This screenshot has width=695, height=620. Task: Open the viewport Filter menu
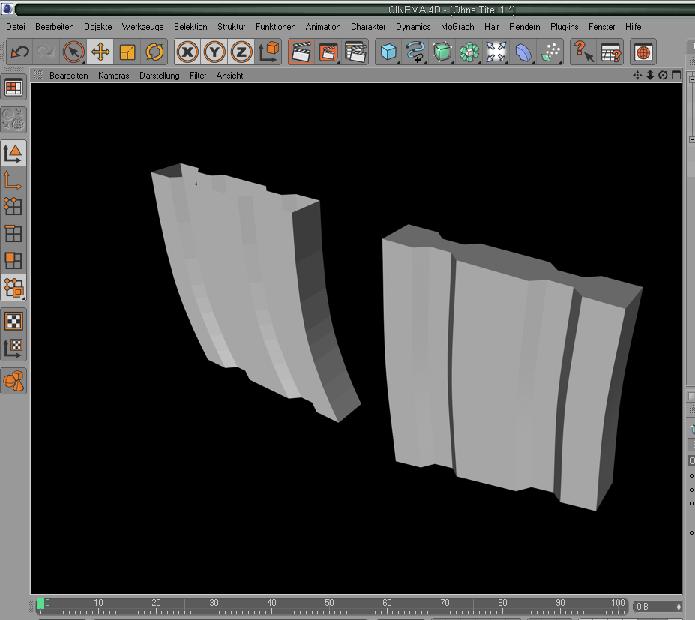pos(197,76)
